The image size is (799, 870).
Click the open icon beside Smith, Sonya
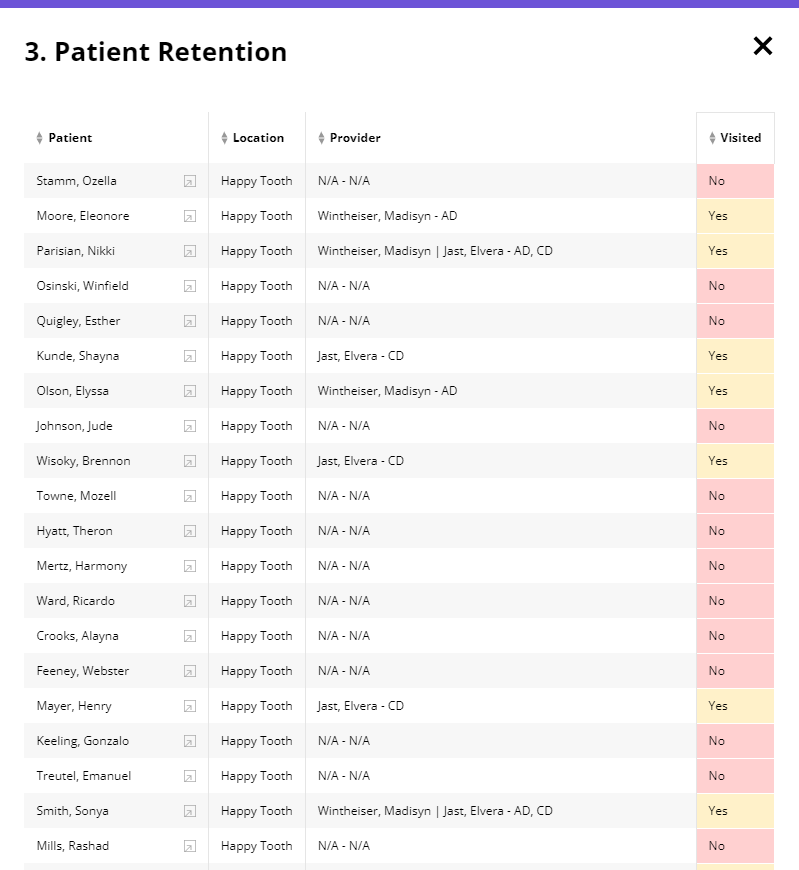click(190, 811)
